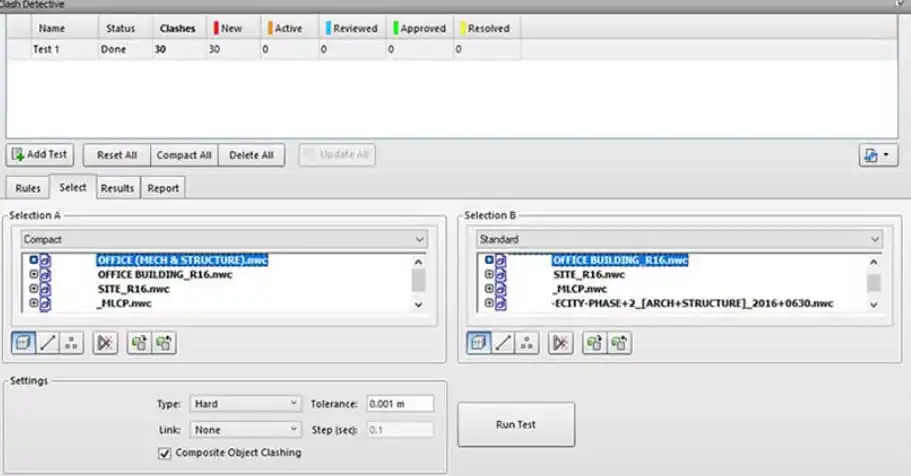Expand OFFICE BUILDING_R16.nwc in Selection B
Screen dimensions: 911x476
[x=489, y=260]
